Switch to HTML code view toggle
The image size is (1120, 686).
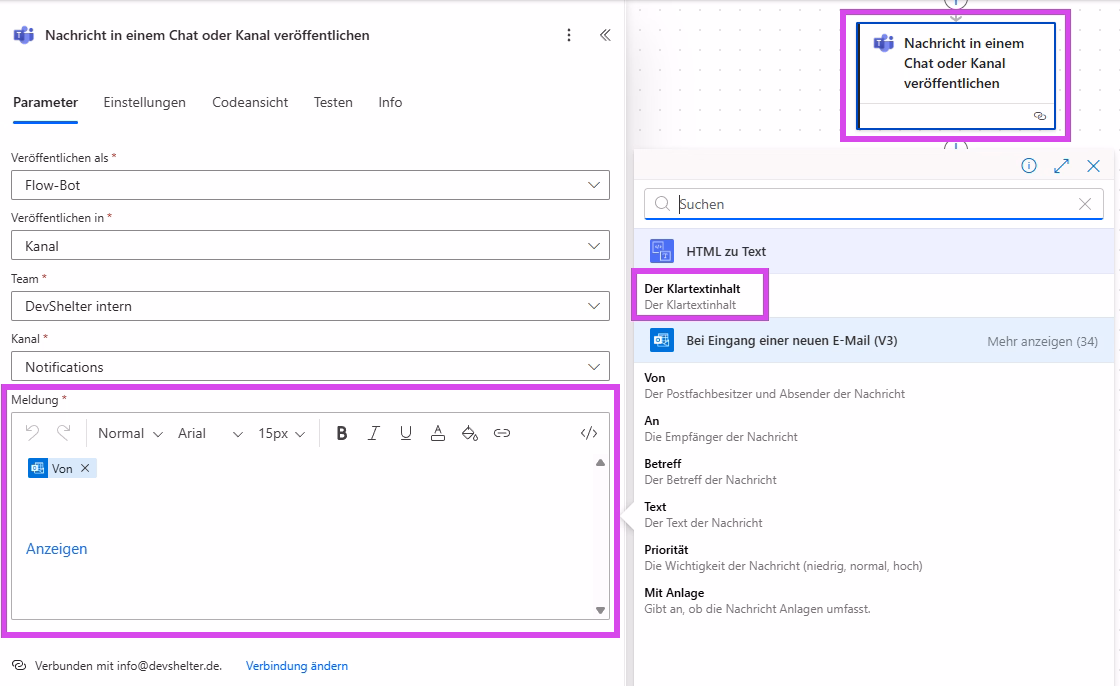(x=589, y=433)
